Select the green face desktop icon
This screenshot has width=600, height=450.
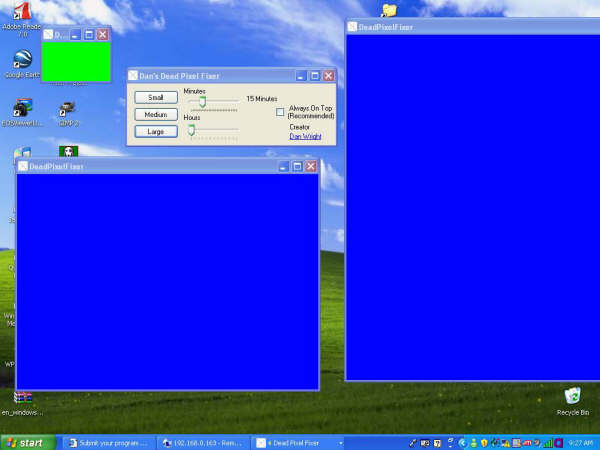pyautogui.click(x=68, y=152)
